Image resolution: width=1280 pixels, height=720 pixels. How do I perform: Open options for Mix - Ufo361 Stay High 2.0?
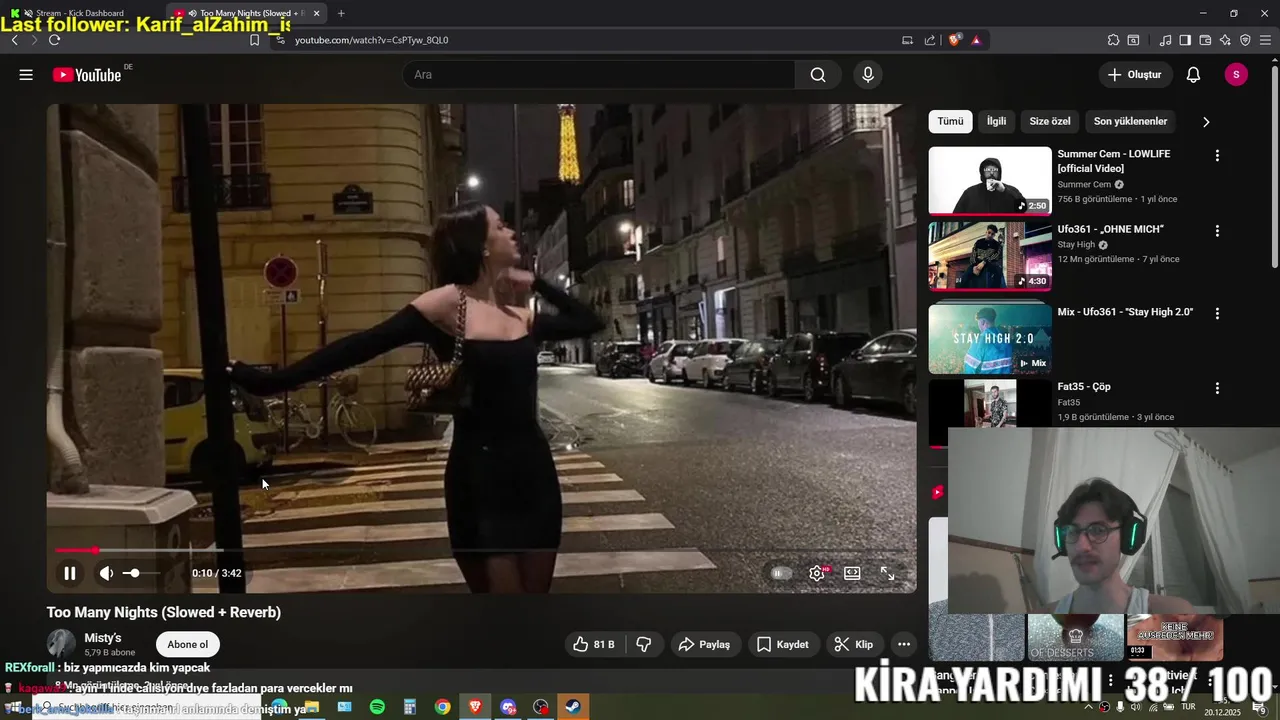pos(1217,313)
